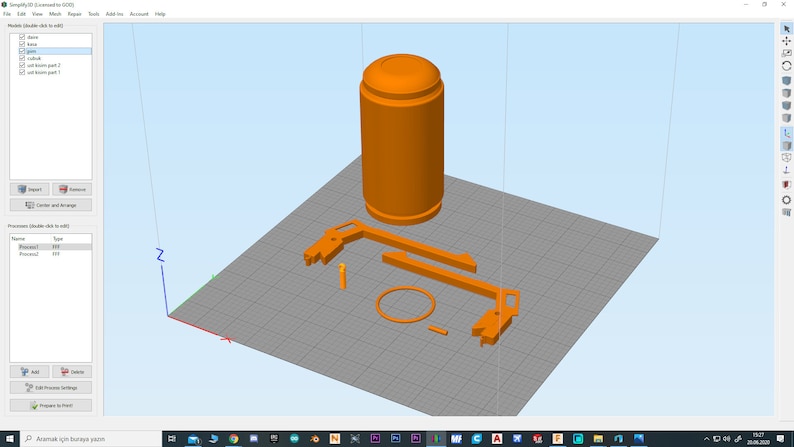Open Task View on the taskbar
The width and height of the screenshot is (794, 447).
[172, 438]
